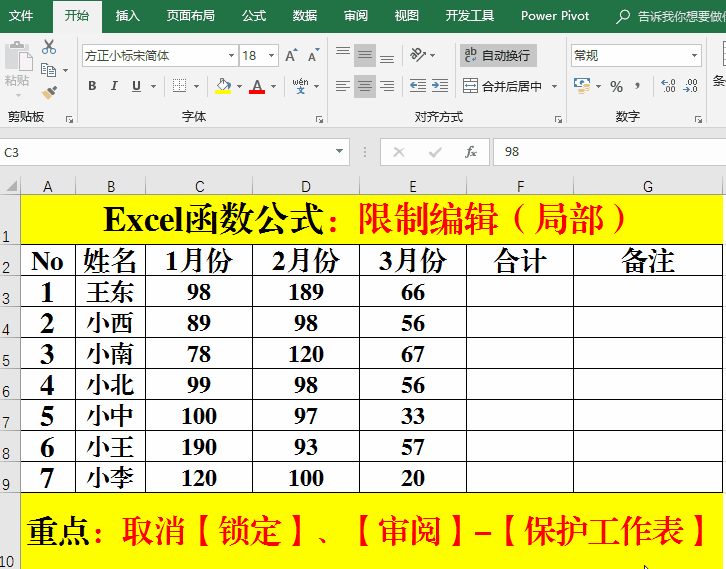Image resolution: width=726 pixels, height=569 pixels.
Task: Open the 公式 ribbon tab
Action: [254, 16]
